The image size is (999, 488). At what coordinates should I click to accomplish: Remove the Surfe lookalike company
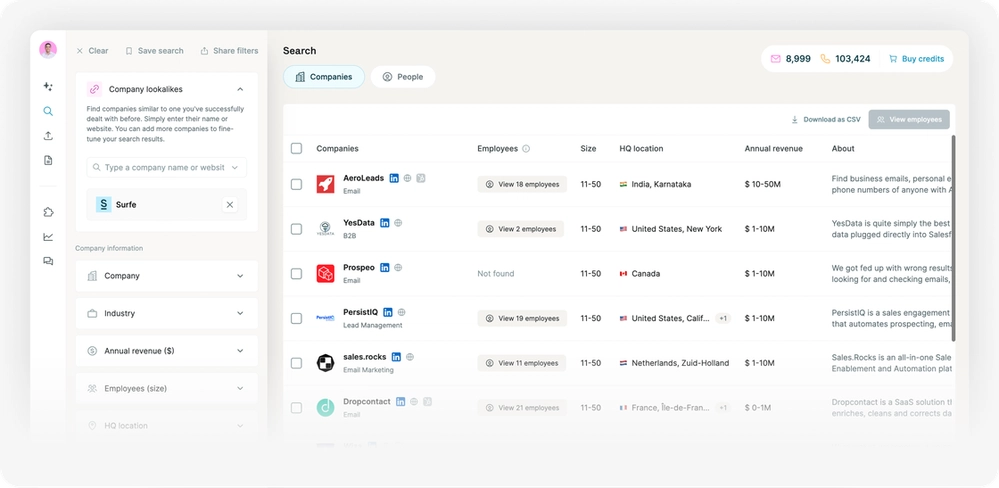click(230, 205)
